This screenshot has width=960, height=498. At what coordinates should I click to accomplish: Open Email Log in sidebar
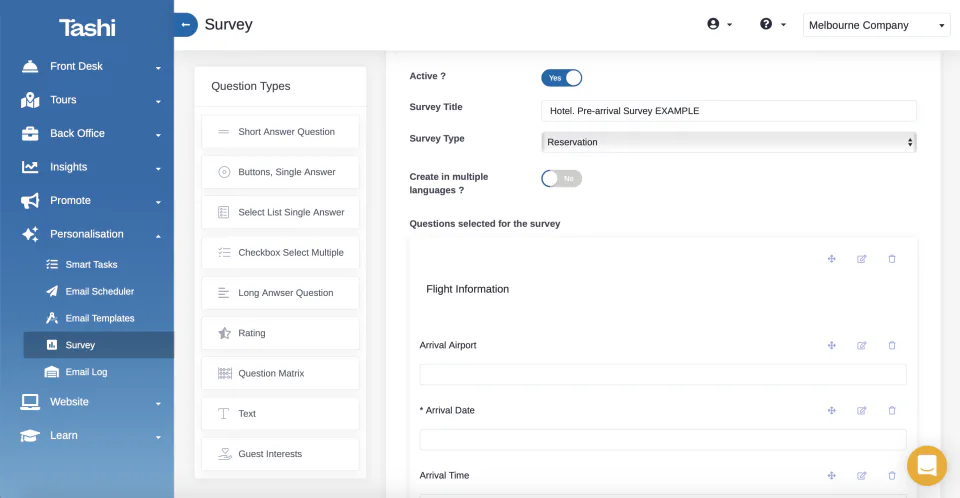click(x=86, y=372)
